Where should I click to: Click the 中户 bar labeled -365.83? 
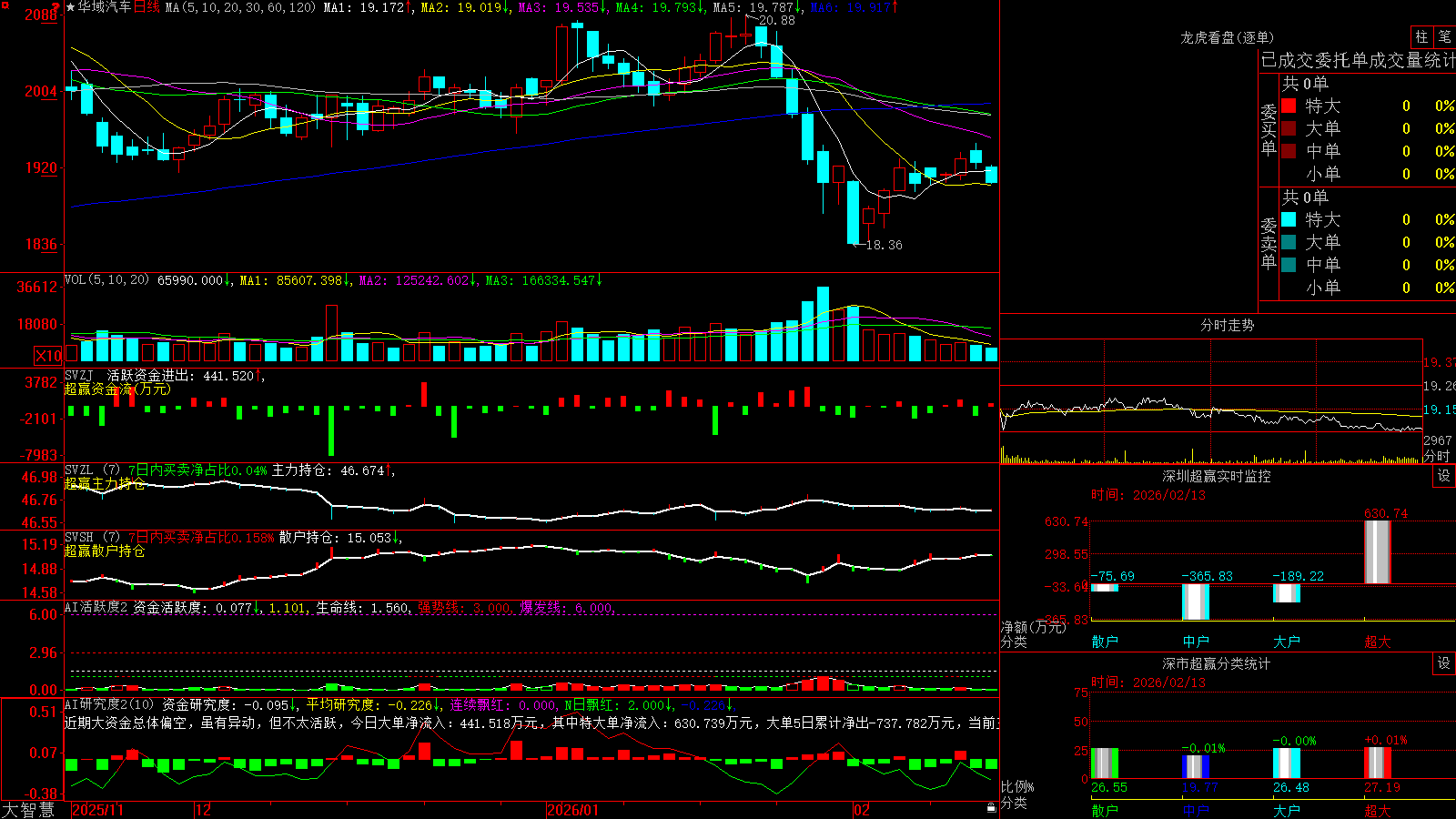1196,602
